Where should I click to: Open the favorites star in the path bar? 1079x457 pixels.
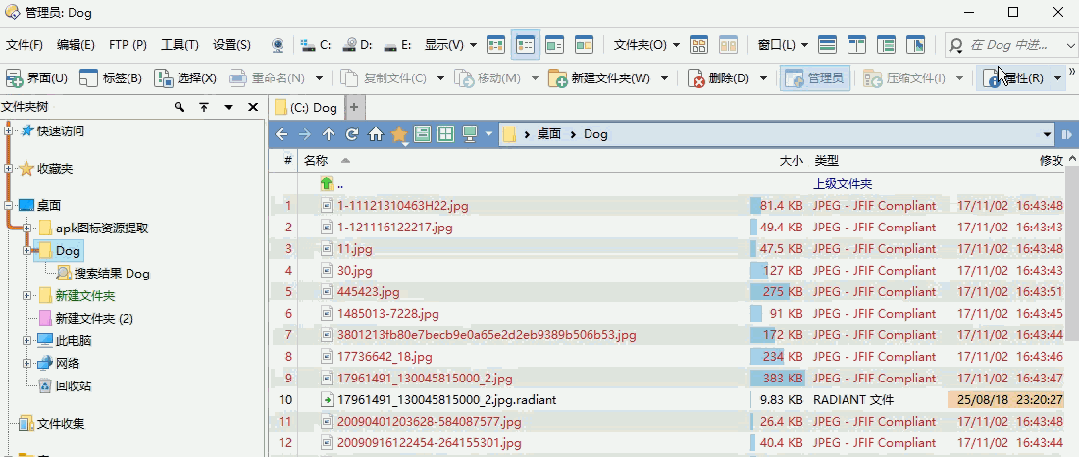(399, 135)
